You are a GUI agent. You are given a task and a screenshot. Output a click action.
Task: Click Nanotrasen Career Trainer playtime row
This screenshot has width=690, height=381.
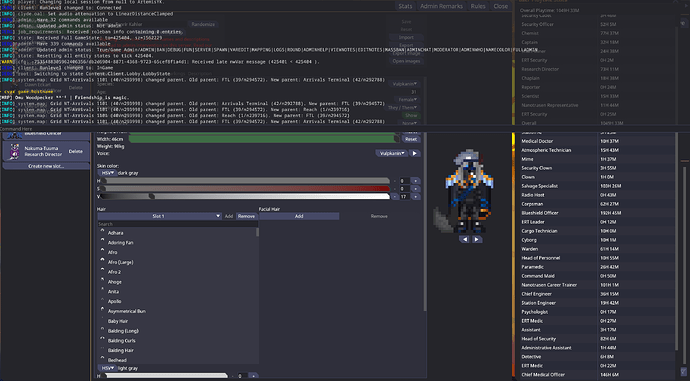pyautogui.click(x=598, y=285)
